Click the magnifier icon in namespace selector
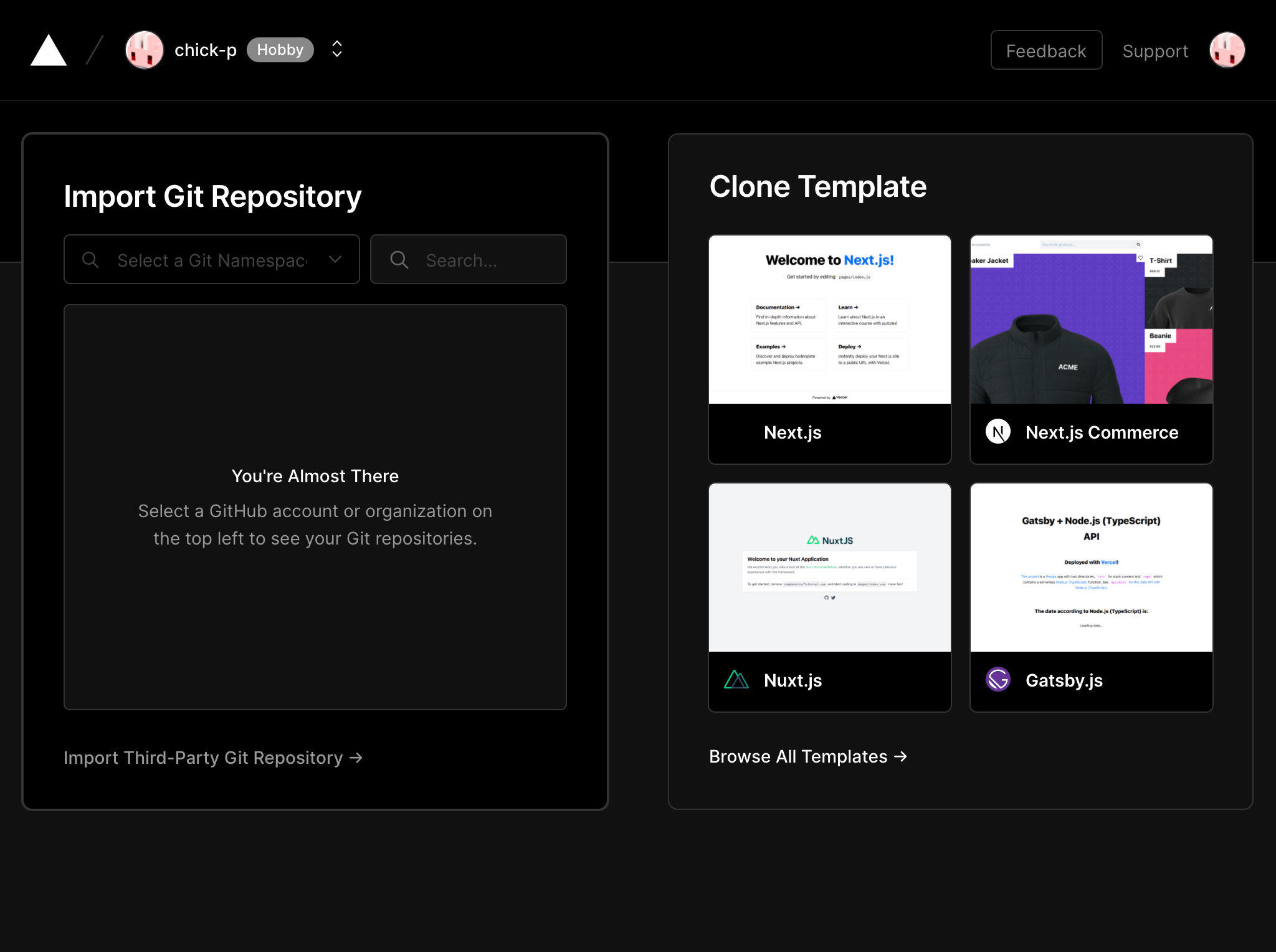The height and width of the screenshot is (952, 1276). click(90, 260)
